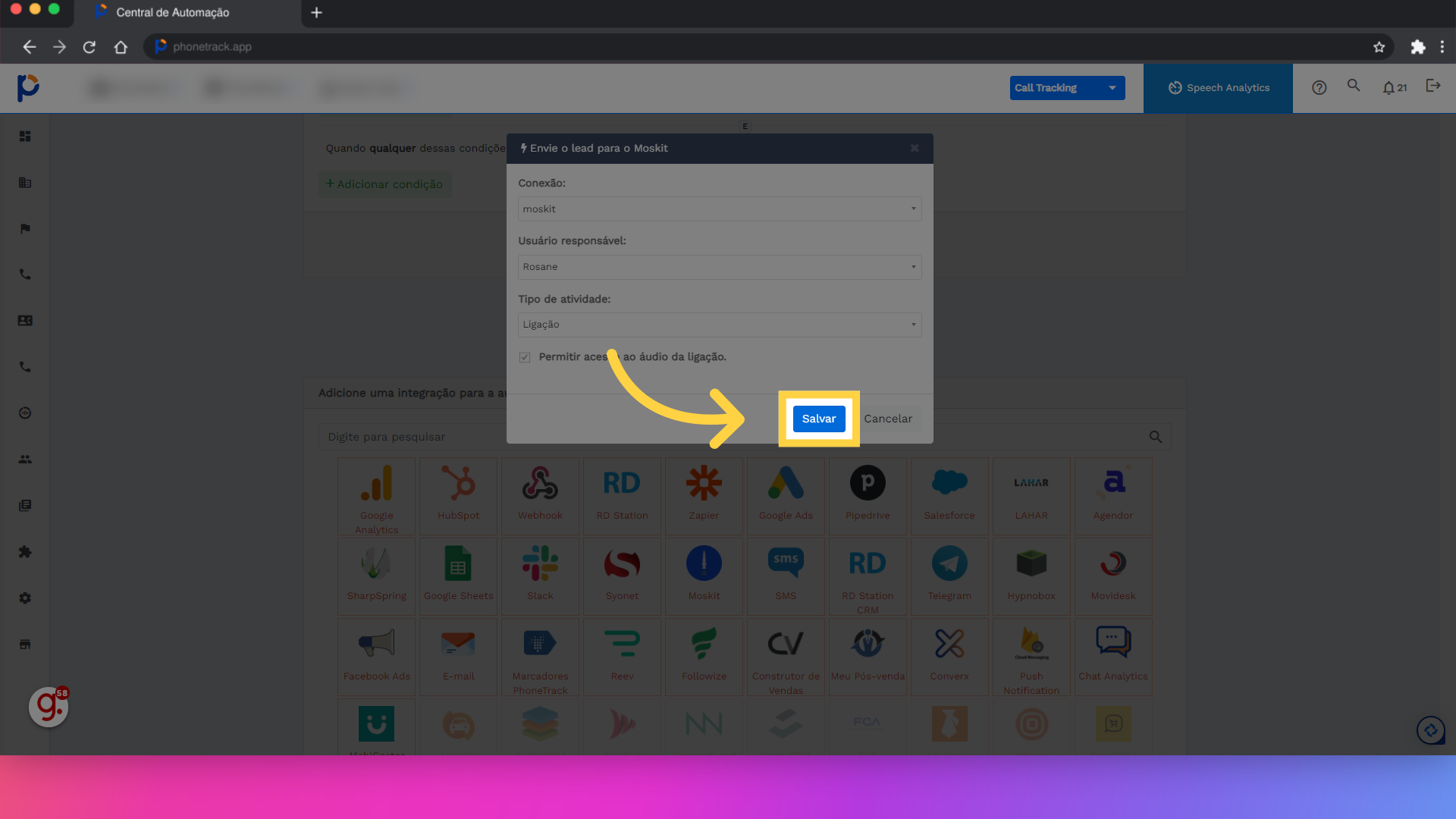Open notifications bell showing 21

[x=1395, y=88]
